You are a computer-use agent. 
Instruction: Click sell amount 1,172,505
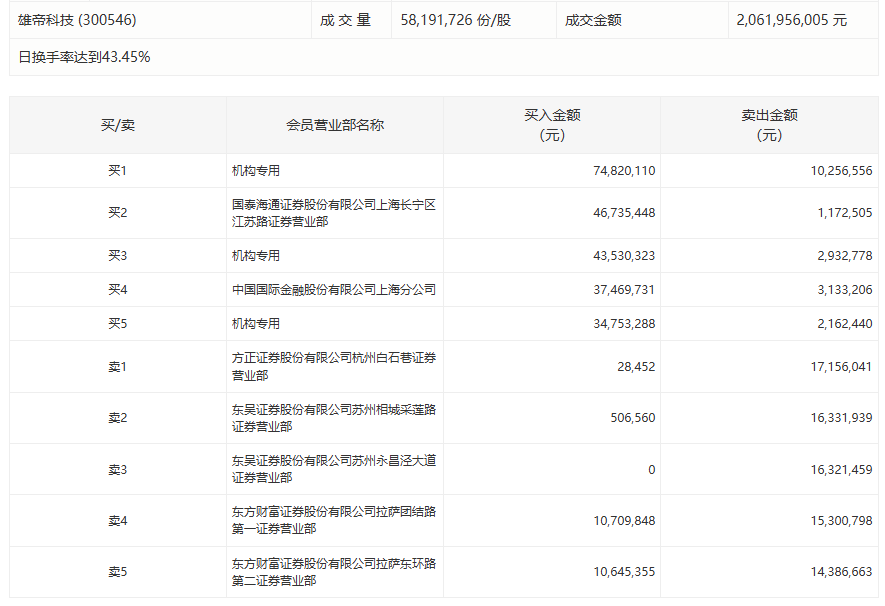[844, 213]
